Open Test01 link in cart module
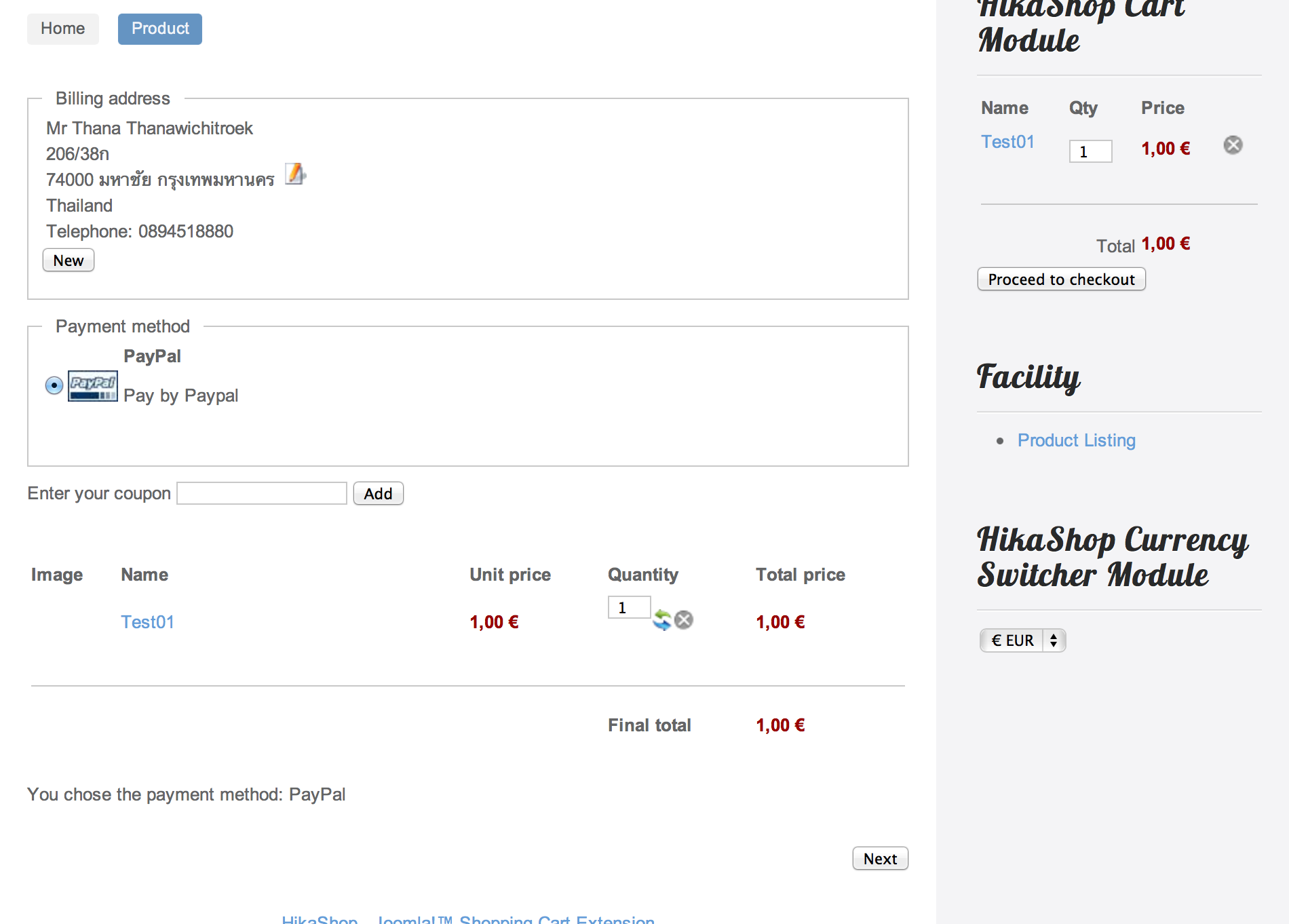The height and width of the screenshot is (924, 1289). coord(1008,142)
